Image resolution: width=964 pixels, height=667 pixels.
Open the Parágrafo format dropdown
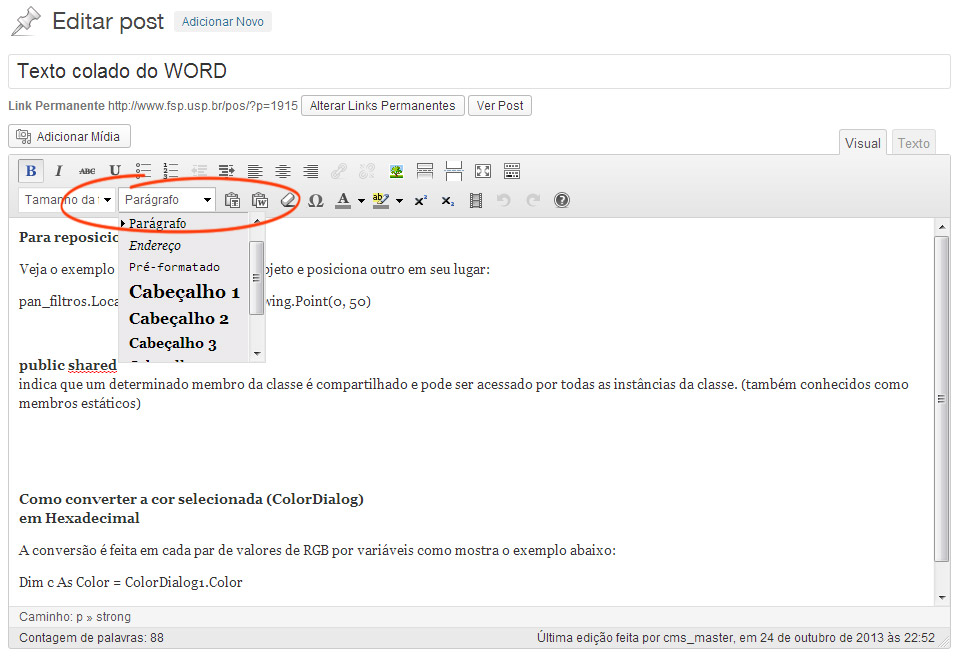click(x=167, y=200)
